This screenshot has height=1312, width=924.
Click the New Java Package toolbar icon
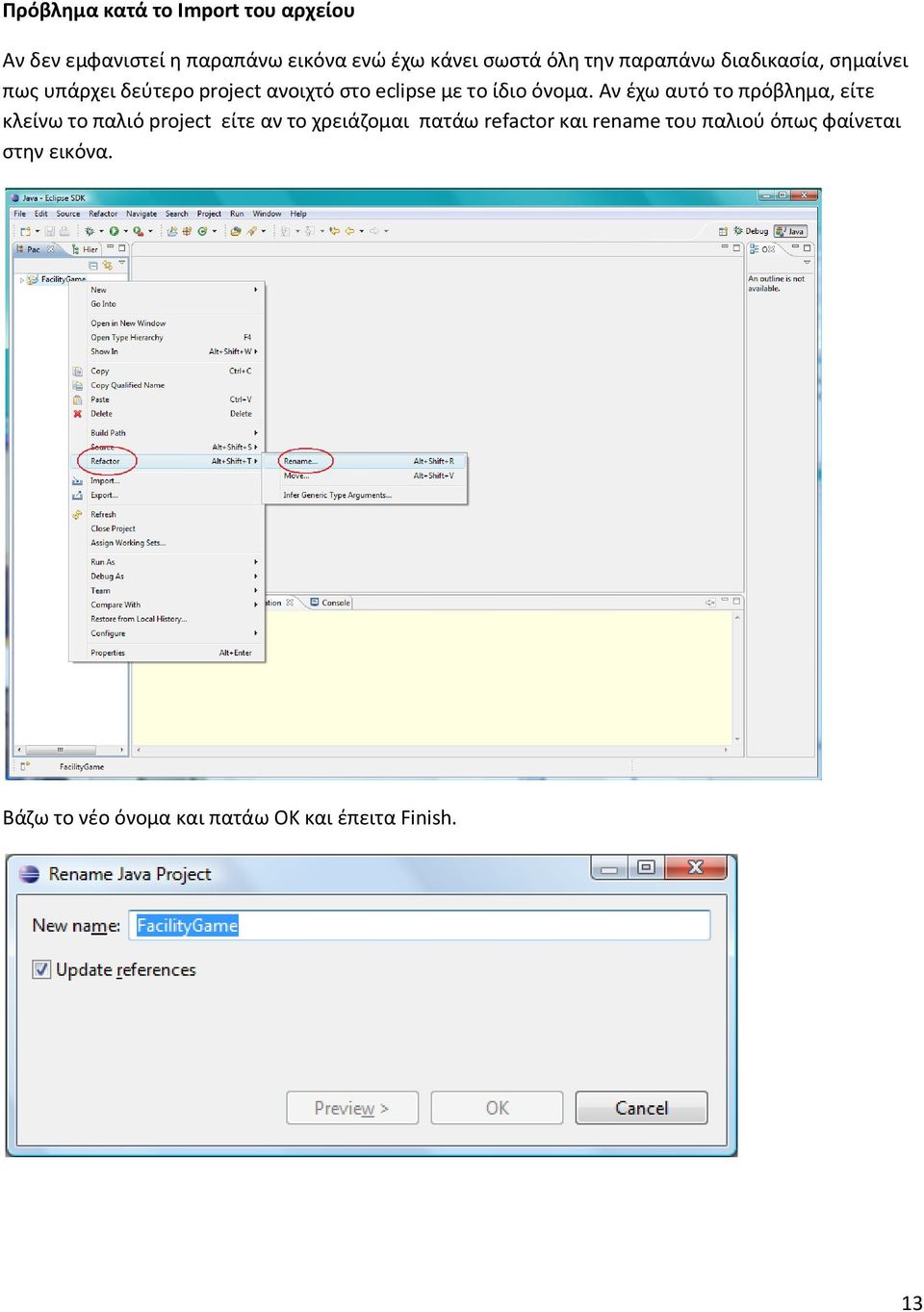click(187, 231)
